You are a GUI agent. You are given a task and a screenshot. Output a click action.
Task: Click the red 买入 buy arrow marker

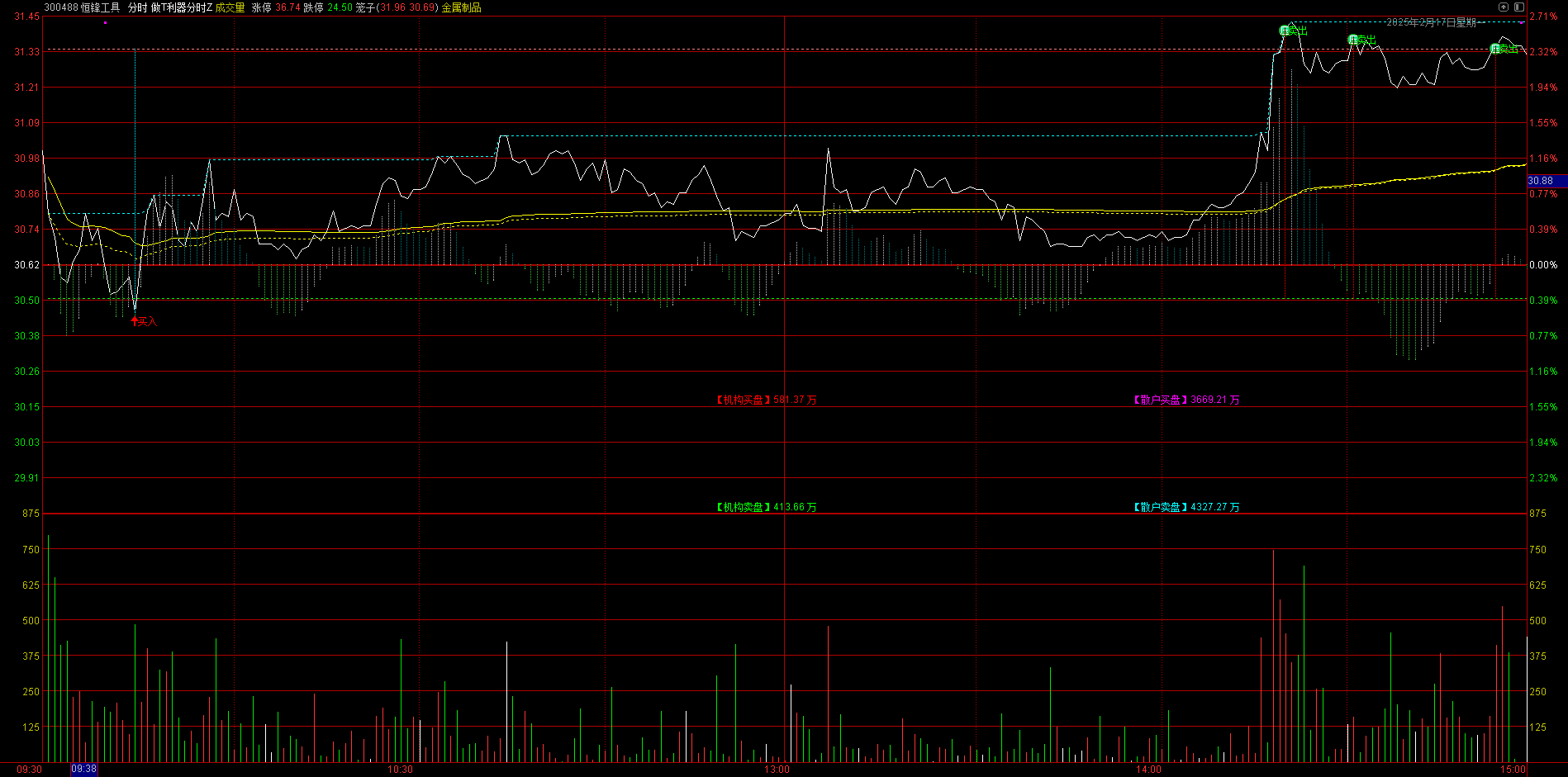(144, 321)
